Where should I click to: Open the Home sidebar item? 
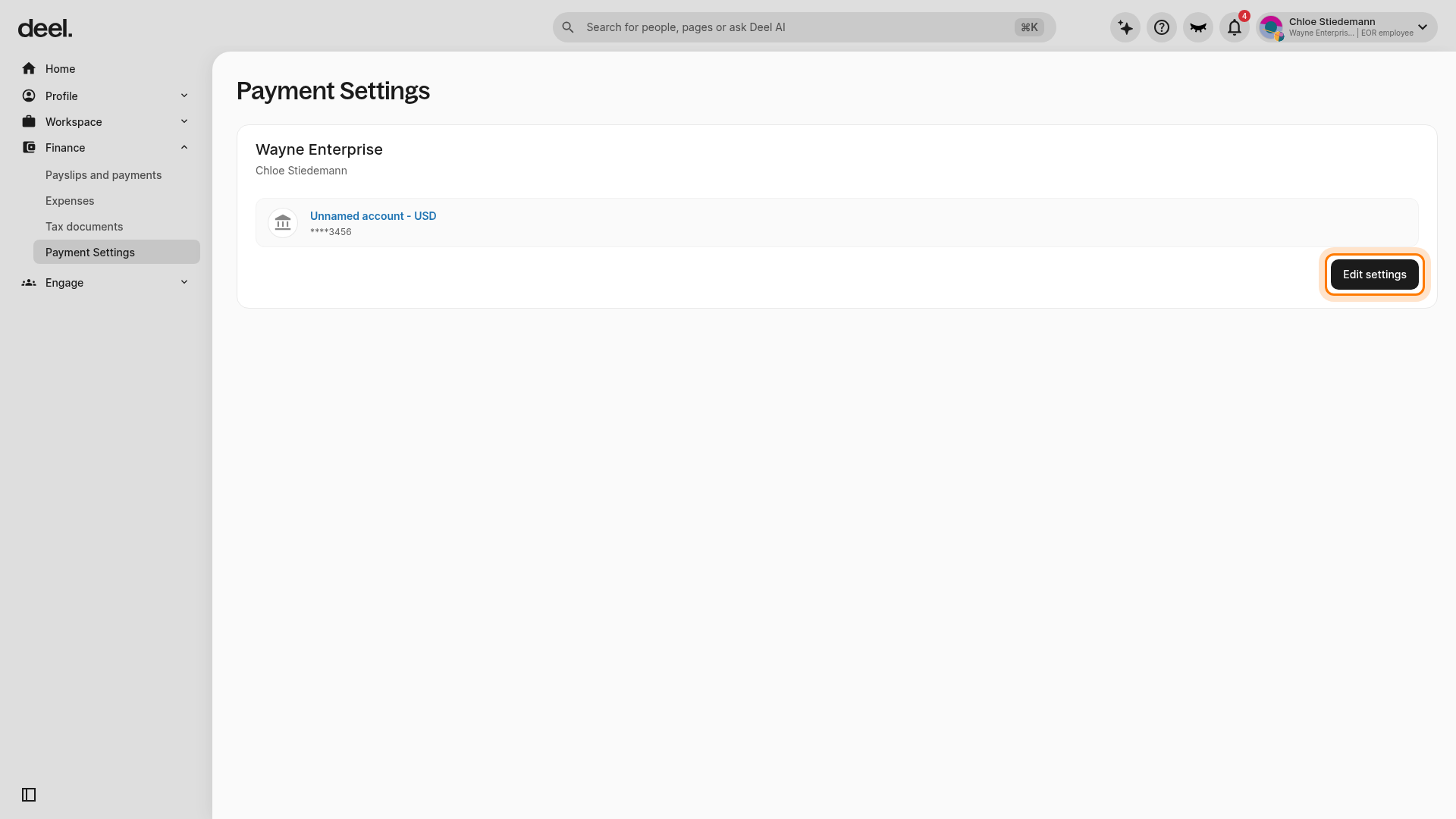coord(106,68)
